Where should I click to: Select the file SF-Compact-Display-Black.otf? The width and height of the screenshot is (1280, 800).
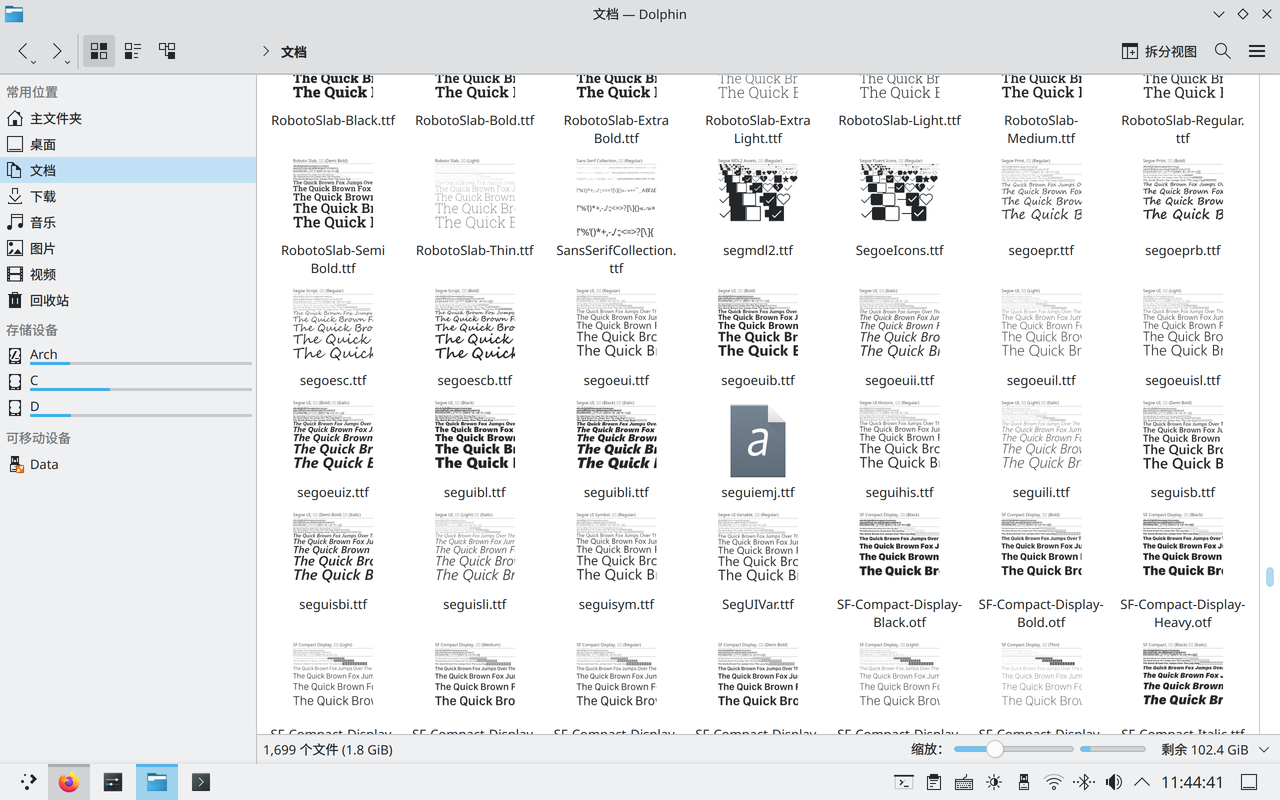900,613
